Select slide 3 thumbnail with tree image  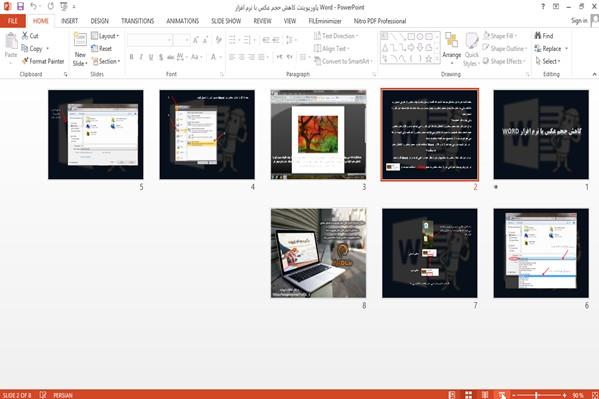pyautogui.click(x=318, y=135)
